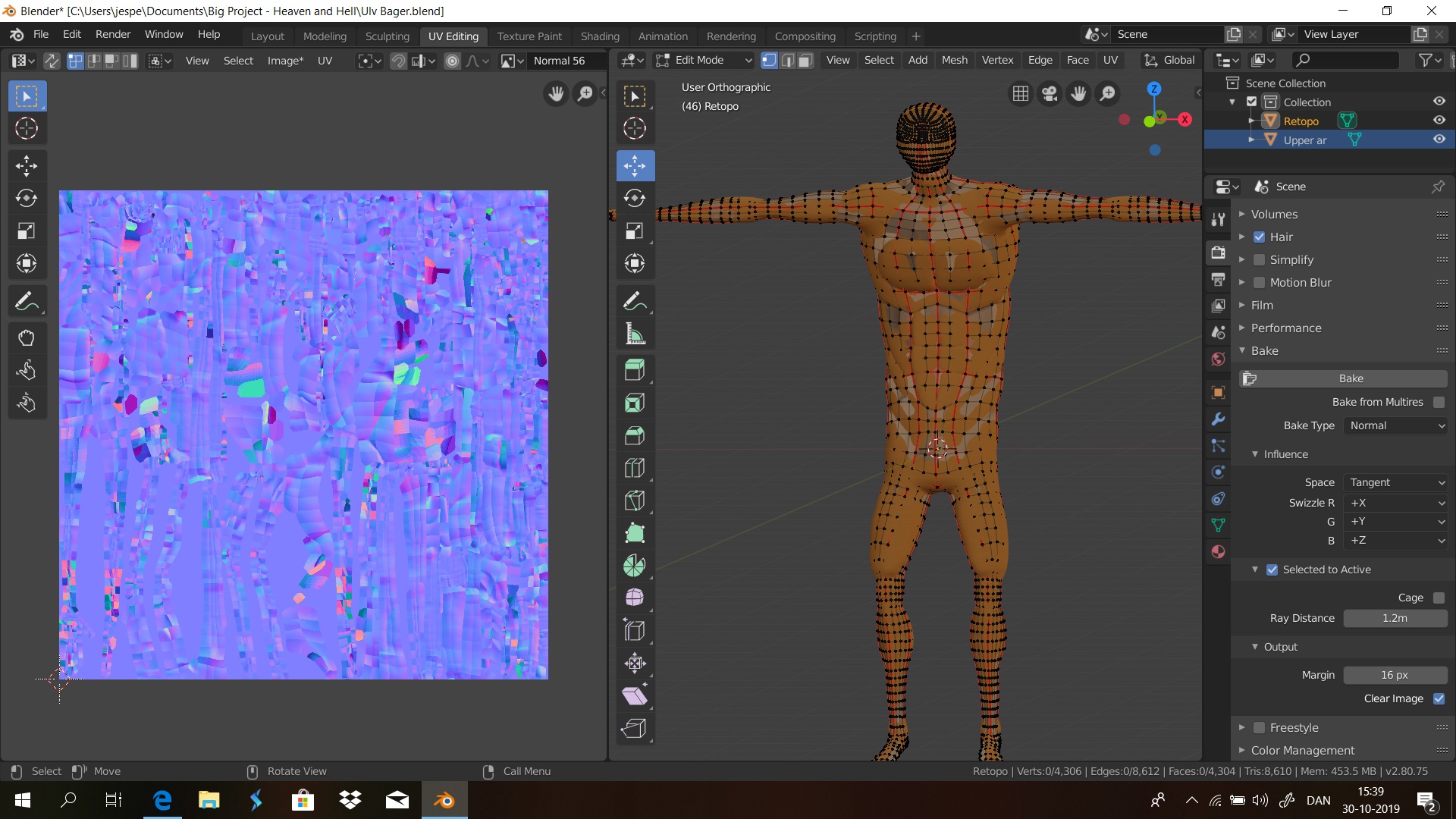Toggle camera view in 3D viewport
Image resolution: width=1456 pixels, height=819 pixels.
pos(1050,93)
